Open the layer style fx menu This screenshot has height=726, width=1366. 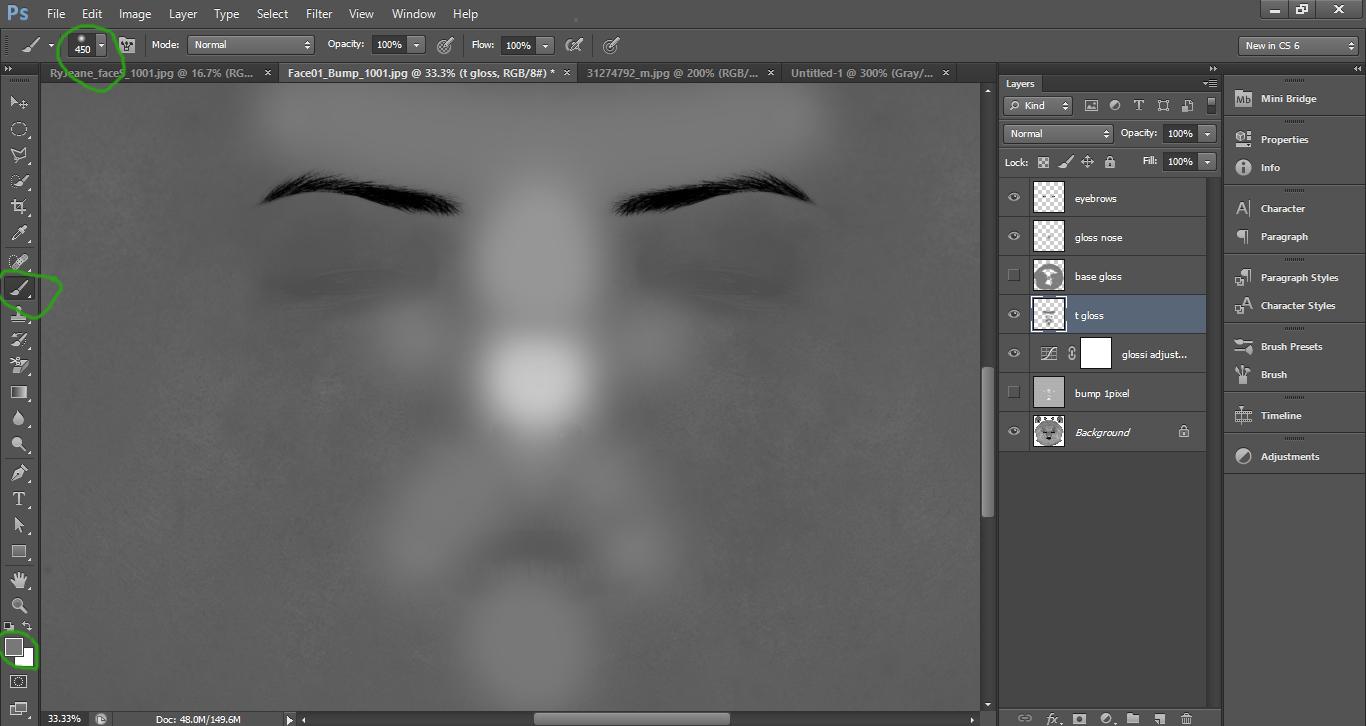1053,718
